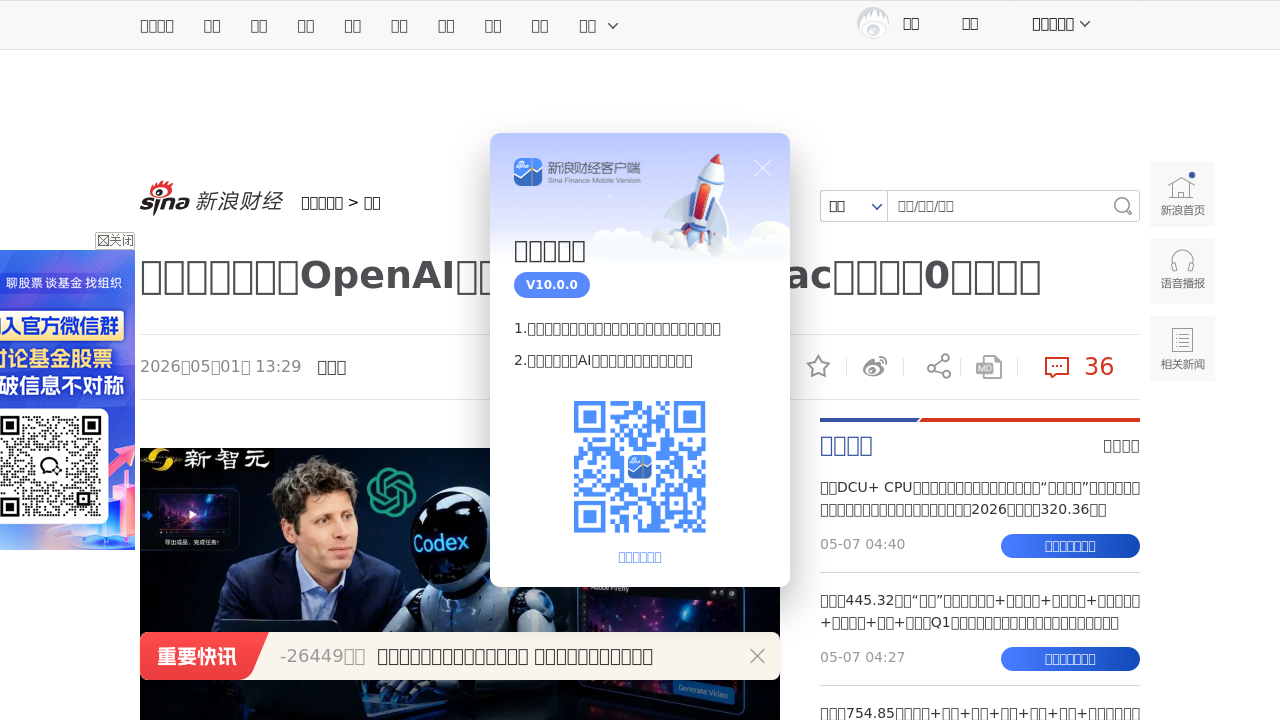Click the article time ending in 13:29
The height and width of the screenshot is (720, 1280).
(221, 366)
